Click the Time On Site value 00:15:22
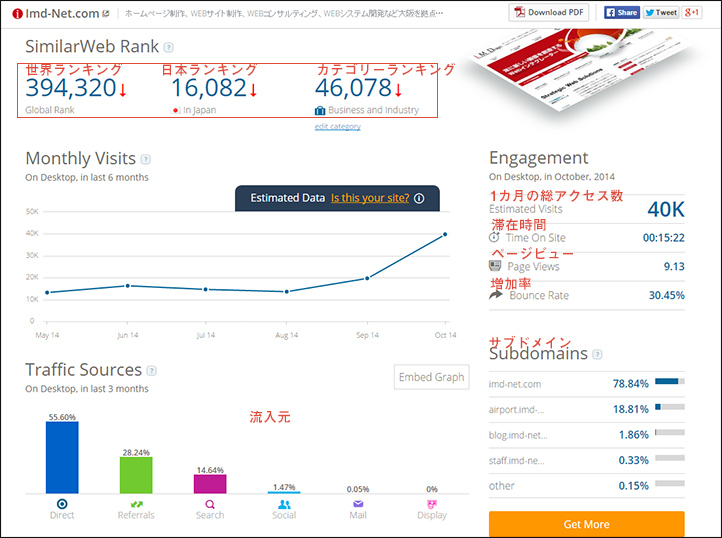Viewport: 722px width, 538px height. pyautogui.click(x=664, y=238)
